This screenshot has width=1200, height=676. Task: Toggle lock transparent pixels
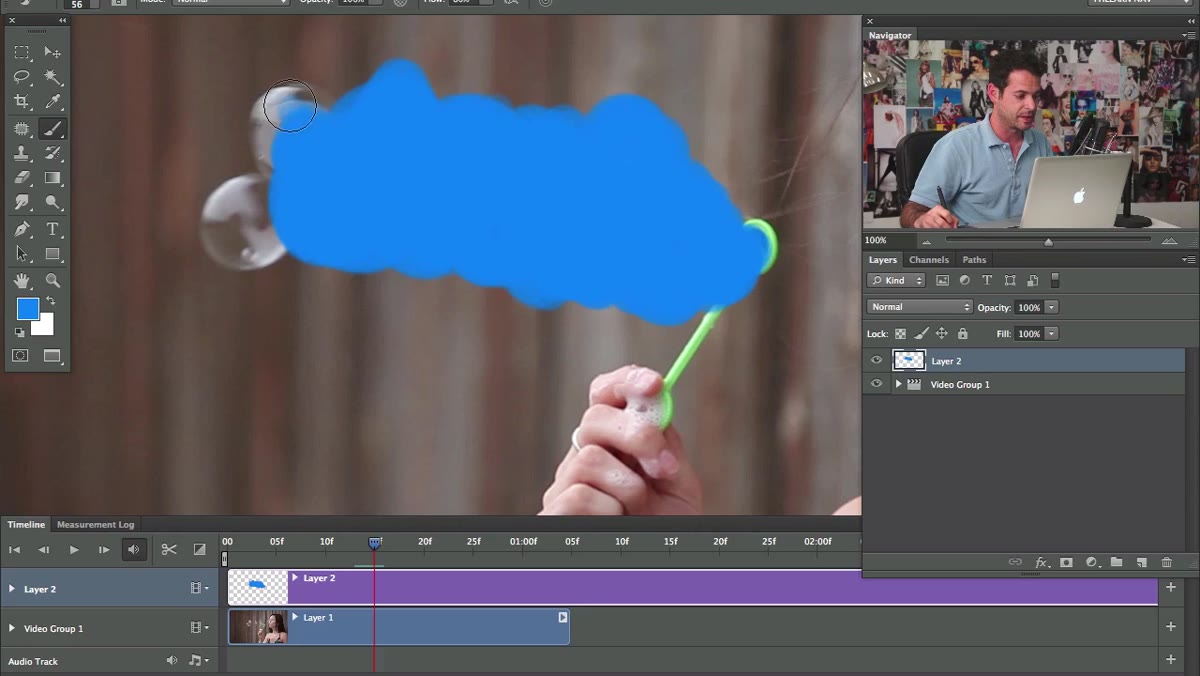pyautogui.click(x=900, y=334)
